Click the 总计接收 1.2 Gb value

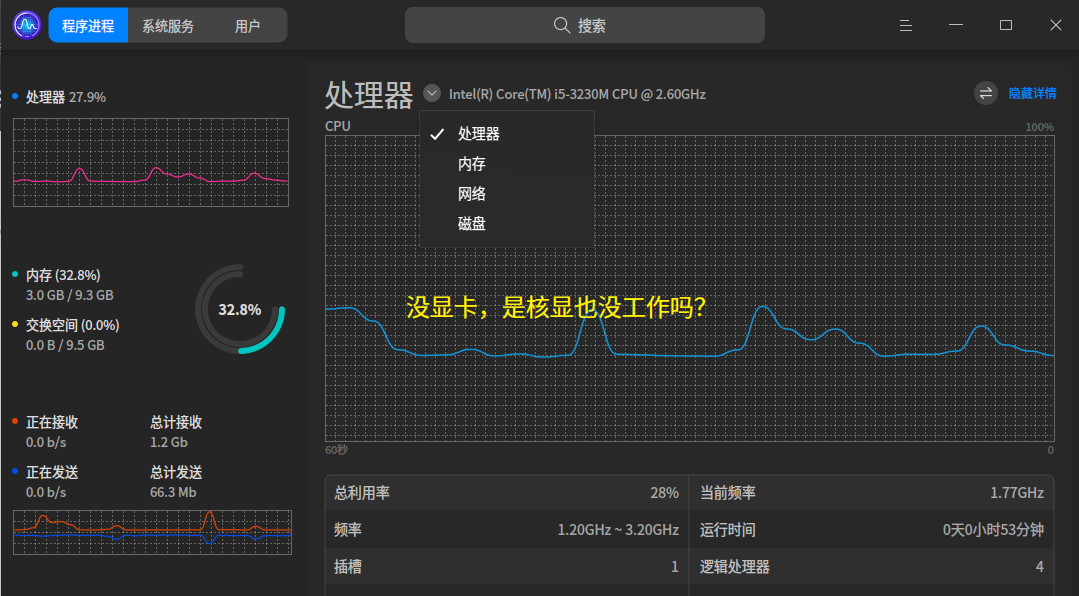coord(169,443)
